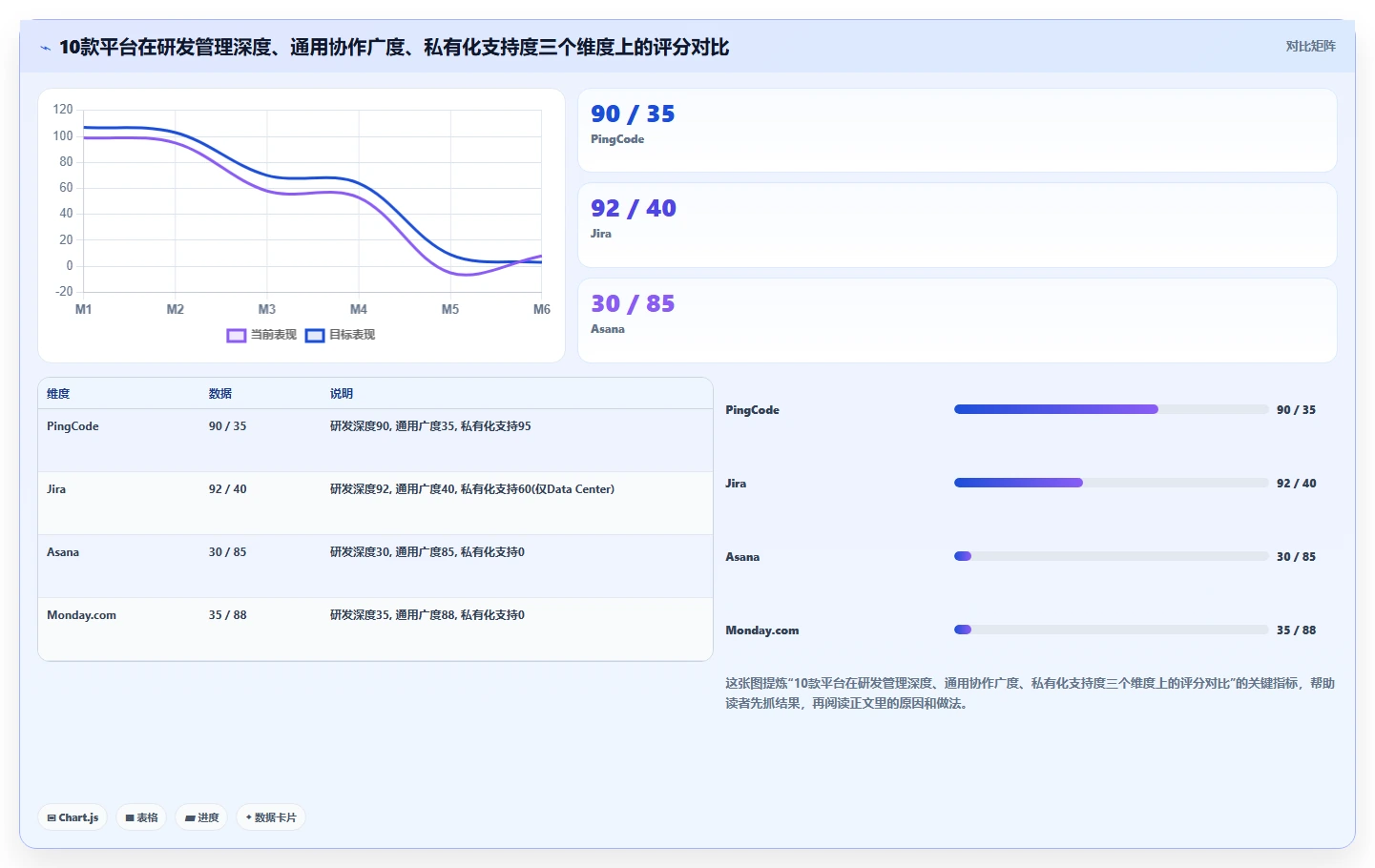
Task: Click the Jira progress bar
Action: tap(1112, 483)
